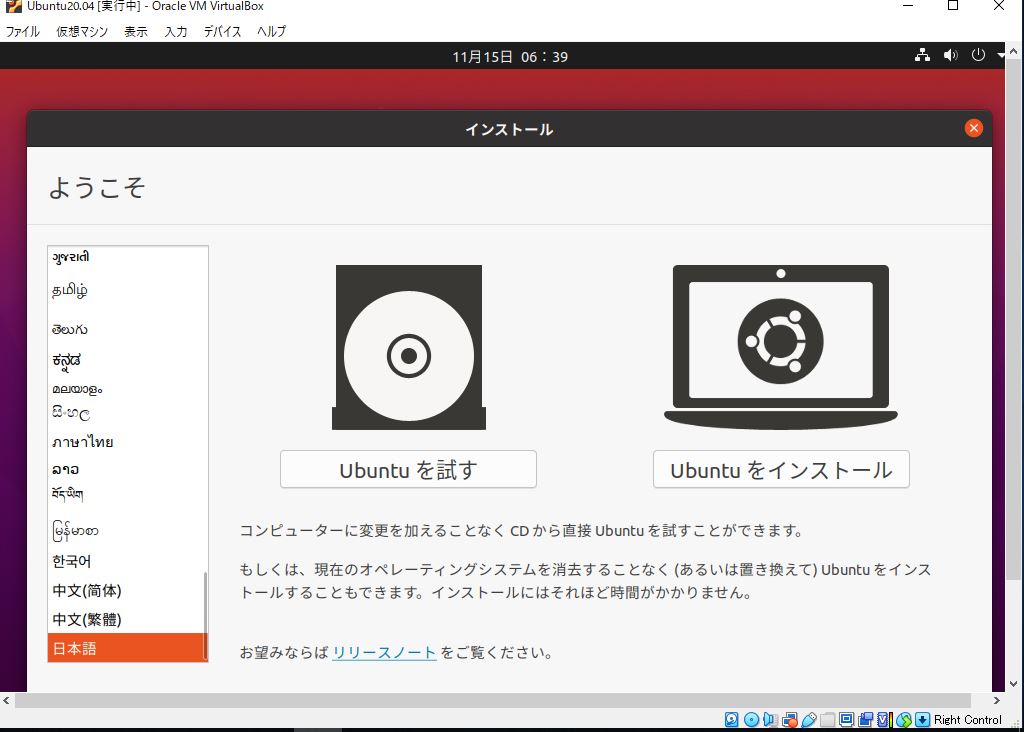Open the ファイル menu
The image size is (1024, 732).
[x=23, y=31]
